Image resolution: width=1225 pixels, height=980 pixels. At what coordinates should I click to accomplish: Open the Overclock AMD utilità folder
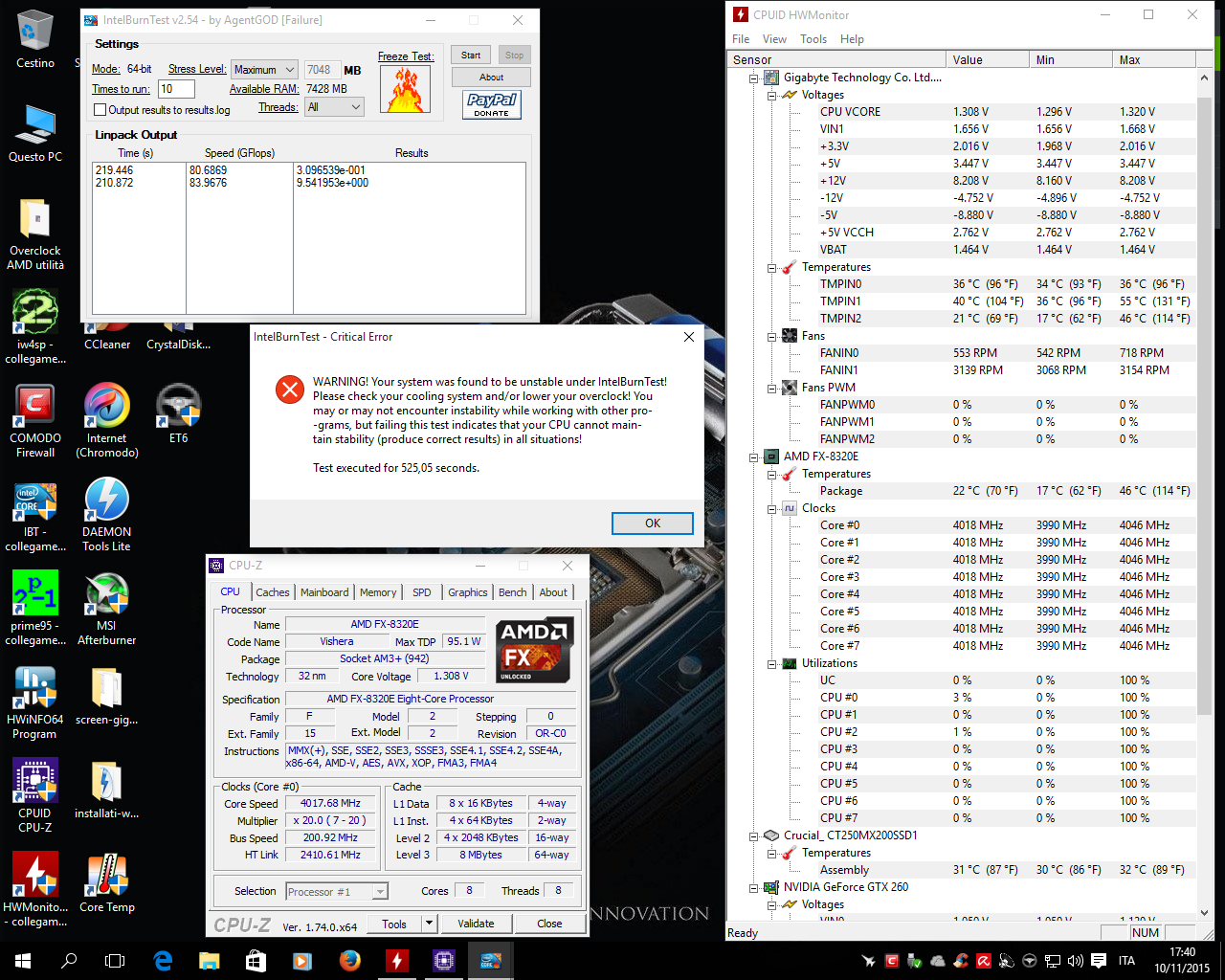(x=35, y=234)
